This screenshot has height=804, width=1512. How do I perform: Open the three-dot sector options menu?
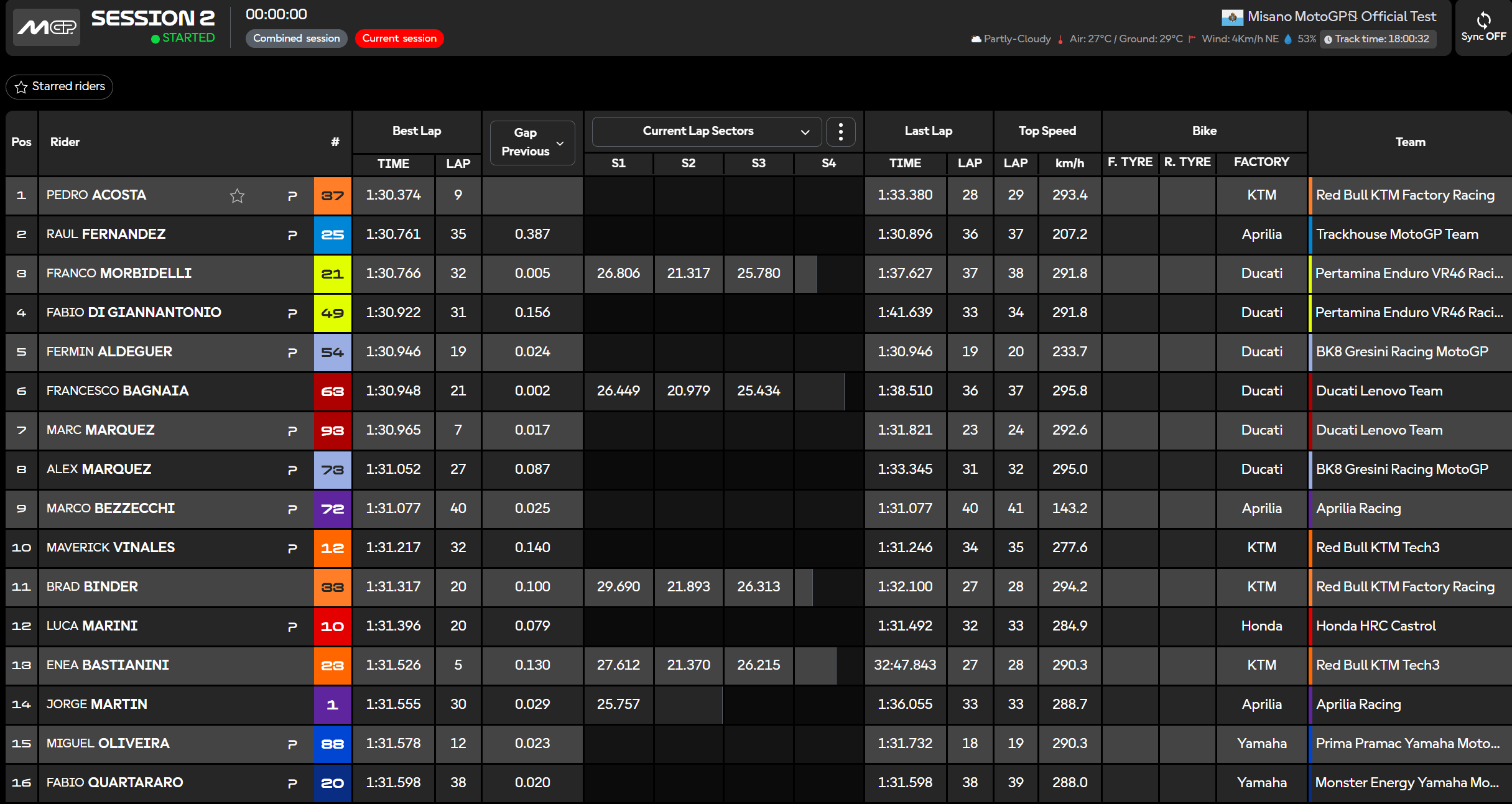tap(841, 131)
